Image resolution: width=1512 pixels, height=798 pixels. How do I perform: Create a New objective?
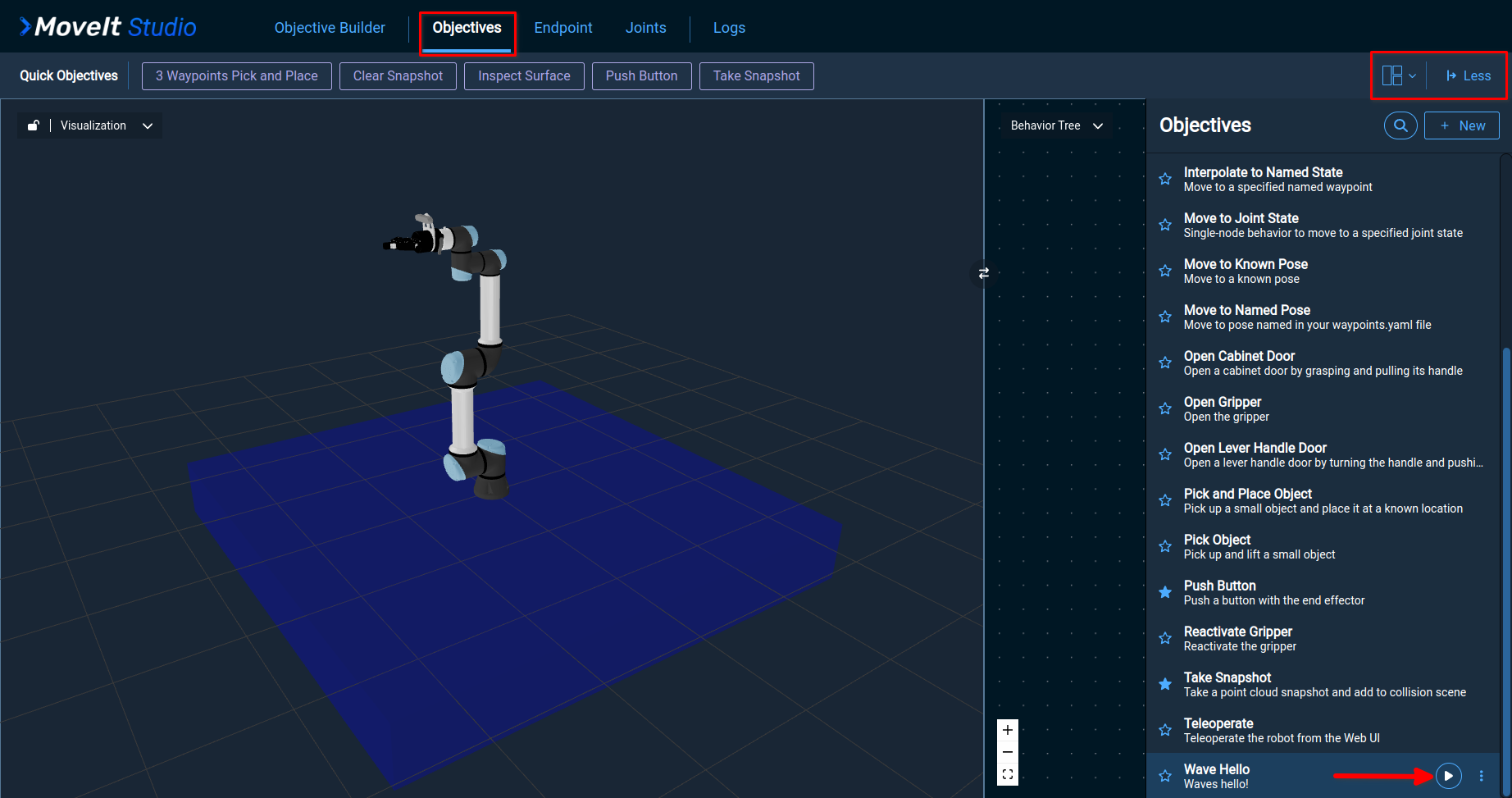(1462, 125)
